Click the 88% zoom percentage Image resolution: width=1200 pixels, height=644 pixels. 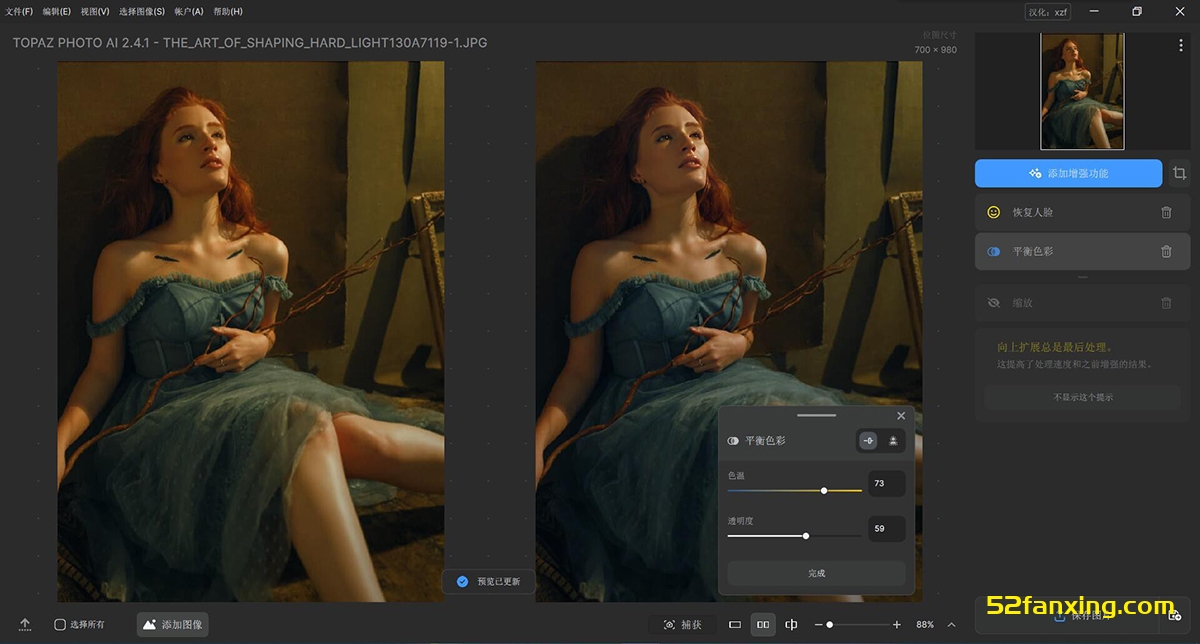(x=925, y=625)
